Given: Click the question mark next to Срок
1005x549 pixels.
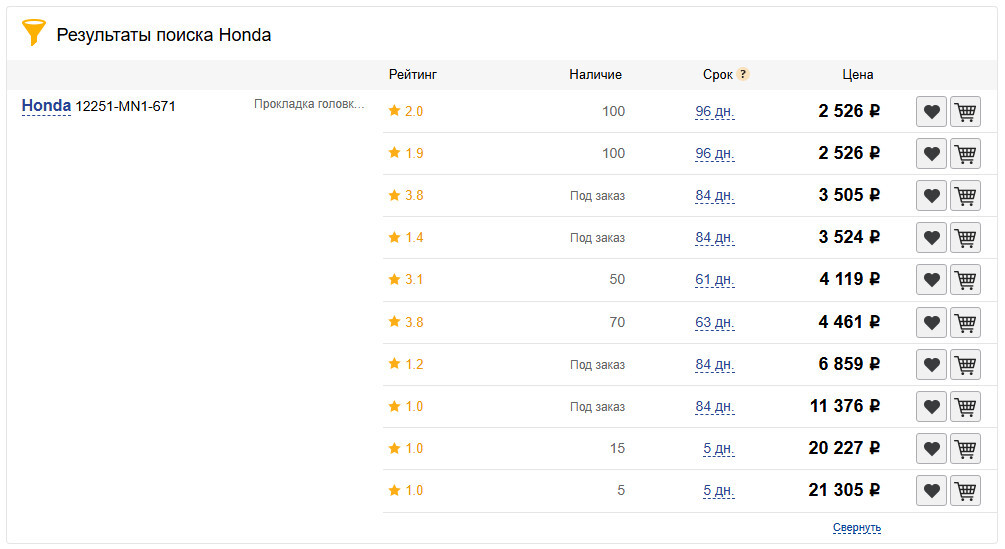Looking at the screenshot, I should point(743,74).
